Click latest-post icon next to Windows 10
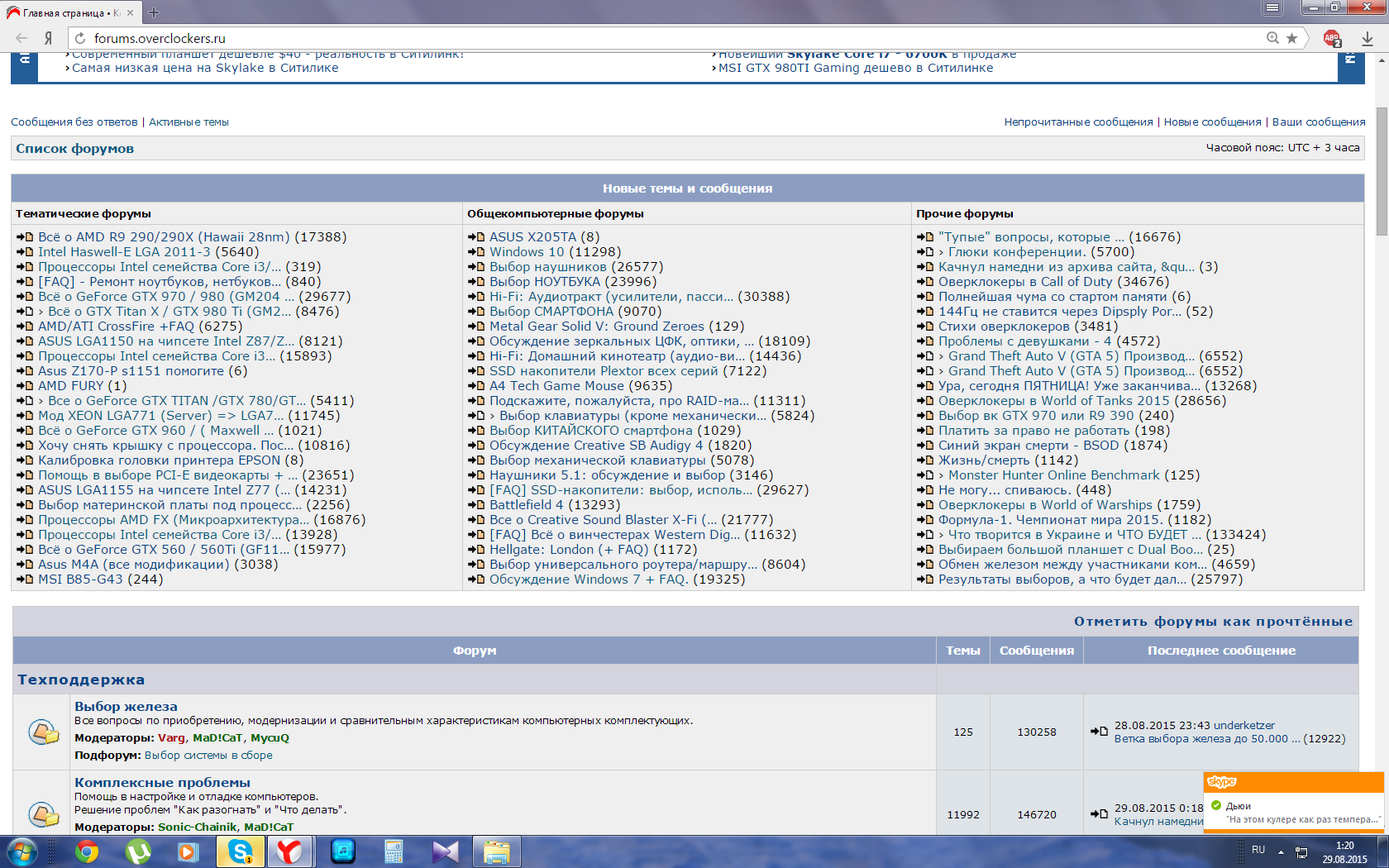Viewport: 1389px width, 868px height. pyautogui.click(x=476, y=252)
